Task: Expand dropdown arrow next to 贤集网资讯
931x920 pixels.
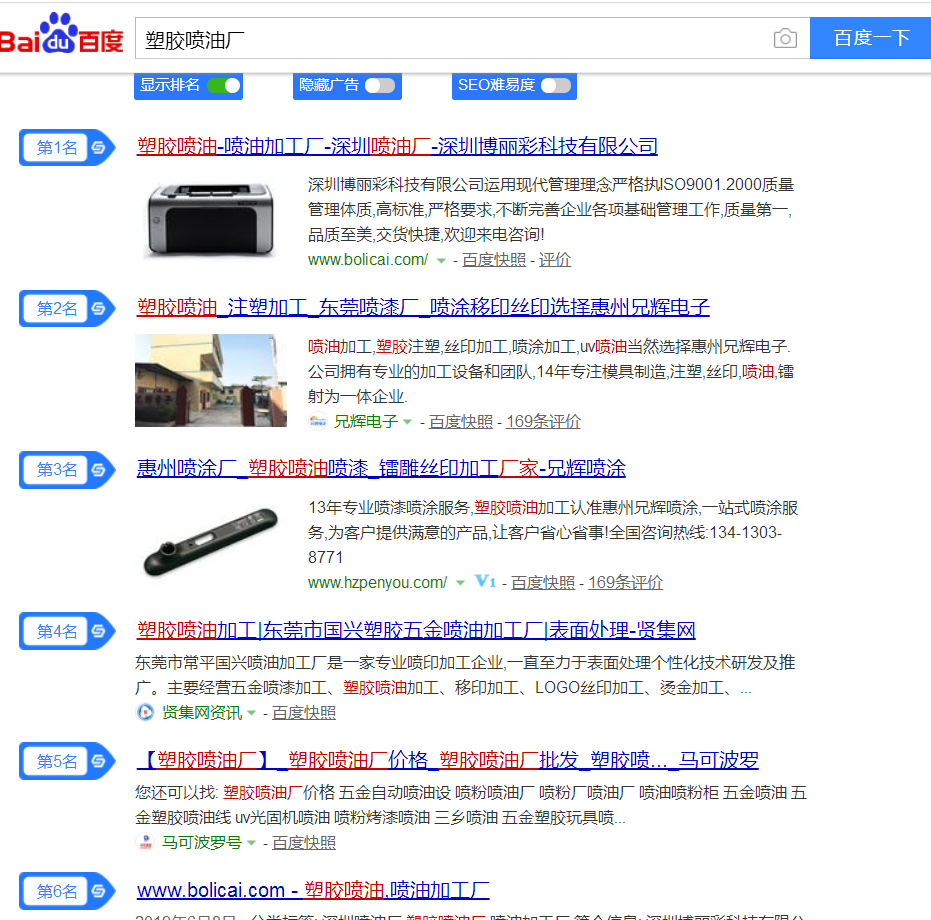Action: (x=251, y=713)
